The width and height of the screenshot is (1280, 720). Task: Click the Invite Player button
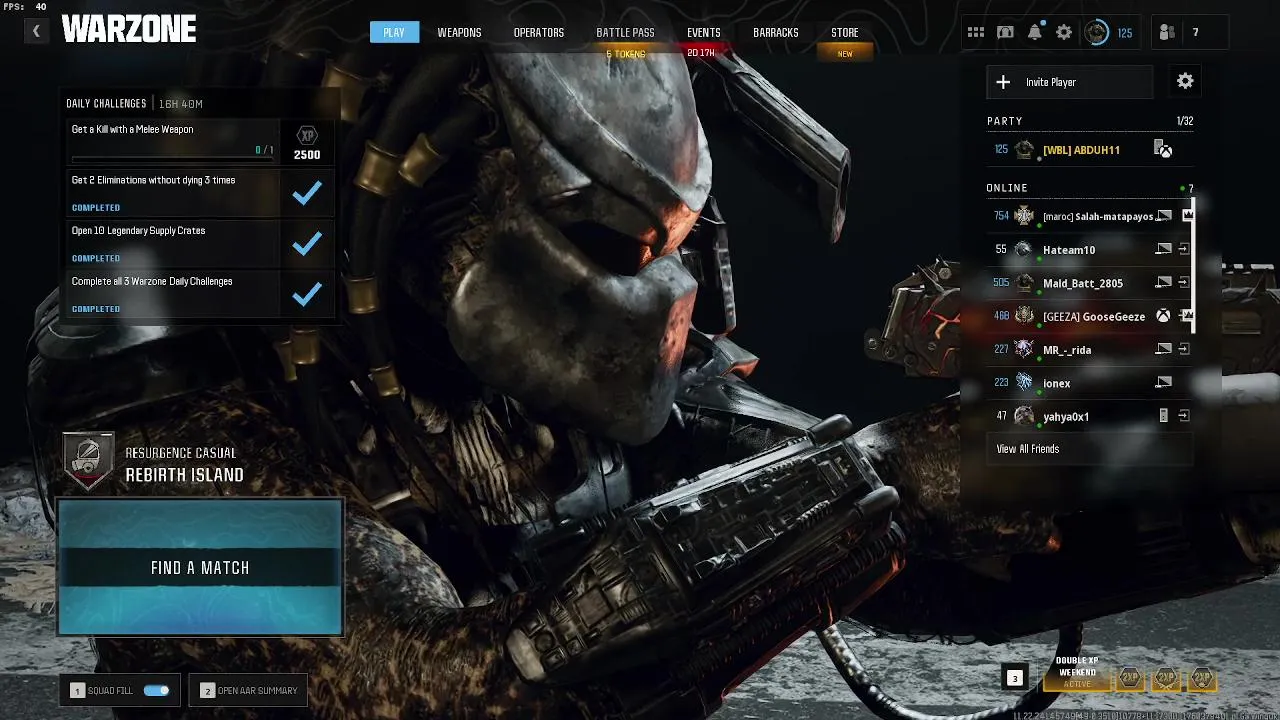(x=1070, y=82)
